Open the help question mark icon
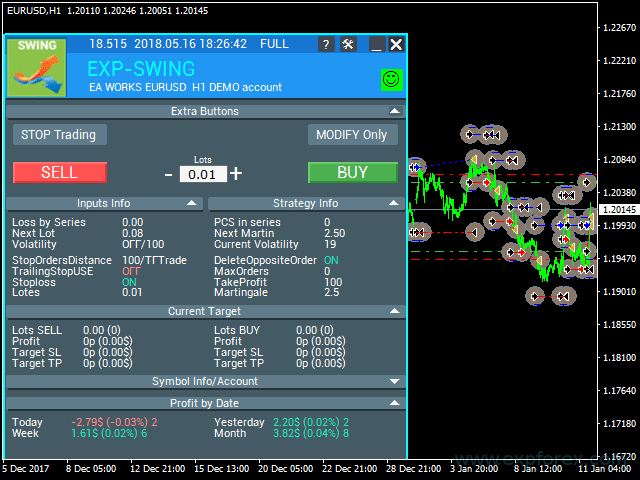Image resolution: width=640 pixels, height=480 pixels. tap(326, 44)
